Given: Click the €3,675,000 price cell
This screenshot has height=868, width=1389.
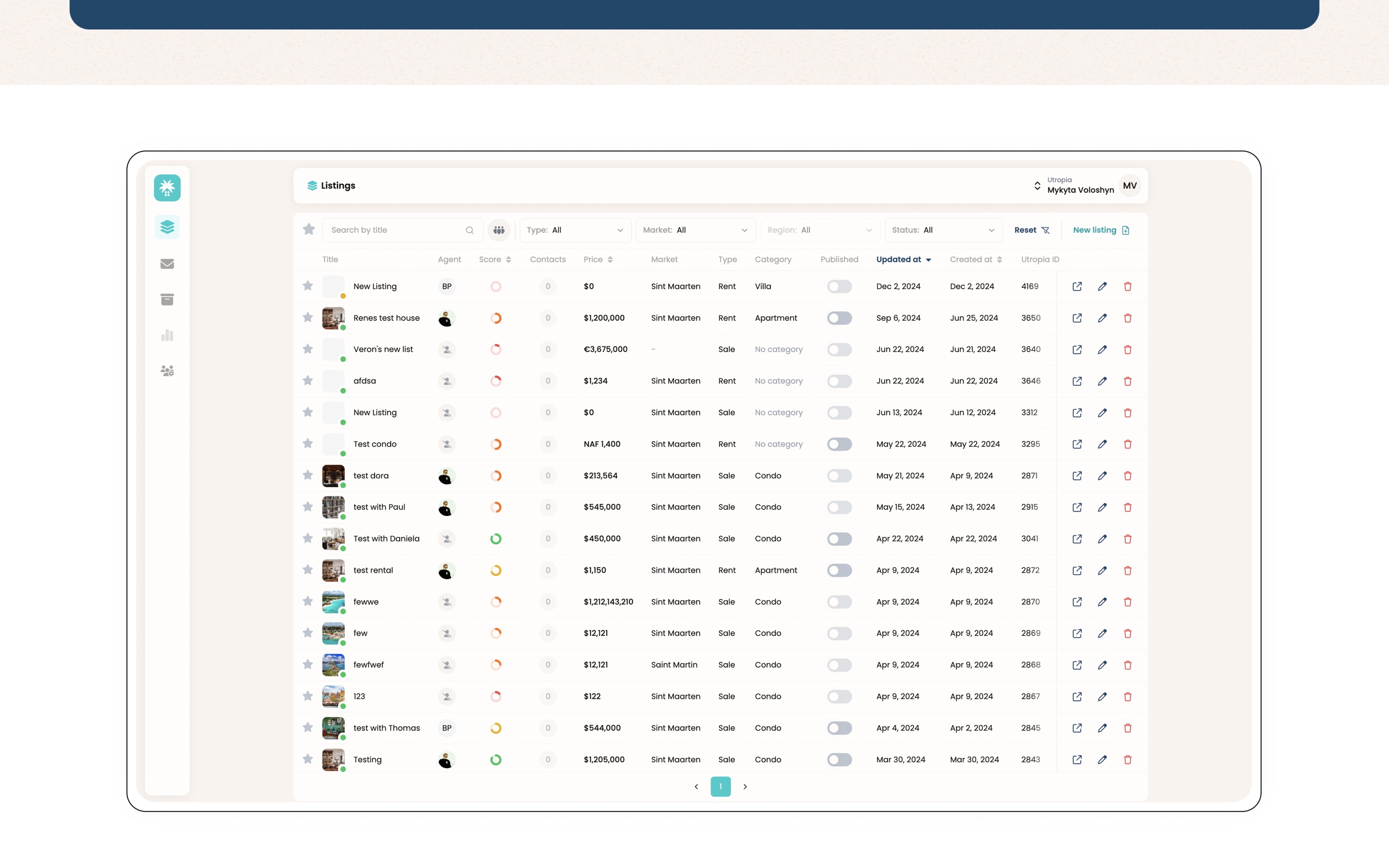Looking at the screenshot, I should point(606,349).
